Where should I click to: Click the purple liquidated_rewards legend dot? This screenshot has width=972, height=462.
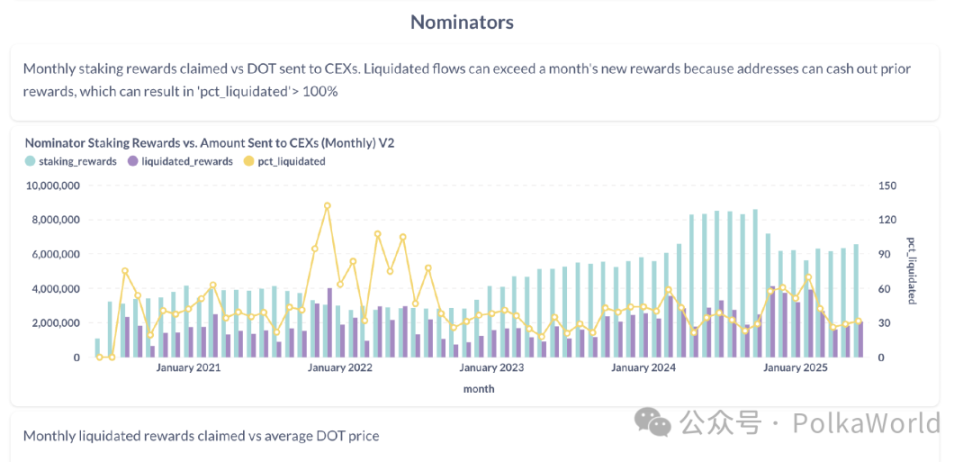point(132,161)
